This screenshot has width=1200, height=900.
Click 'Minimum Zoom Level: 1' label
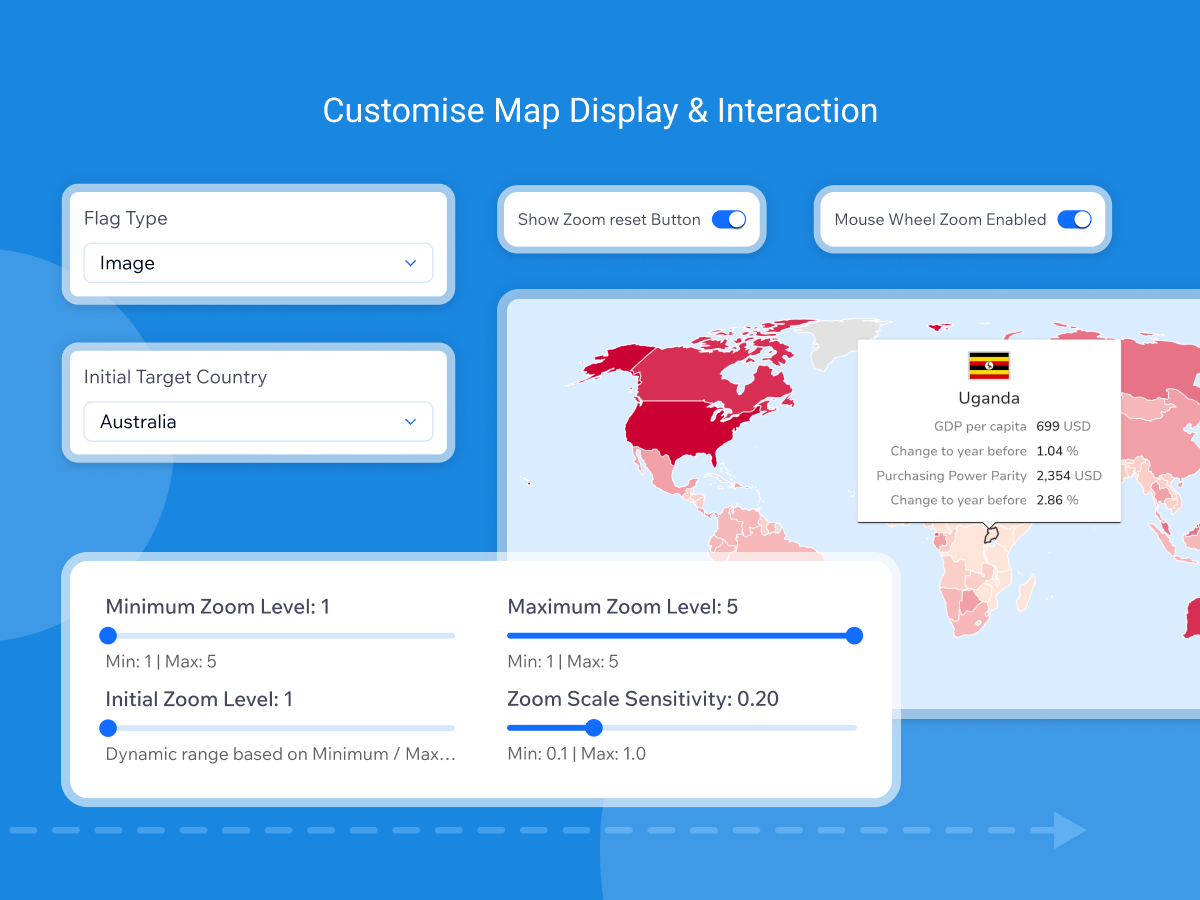[x=218, y=606]
